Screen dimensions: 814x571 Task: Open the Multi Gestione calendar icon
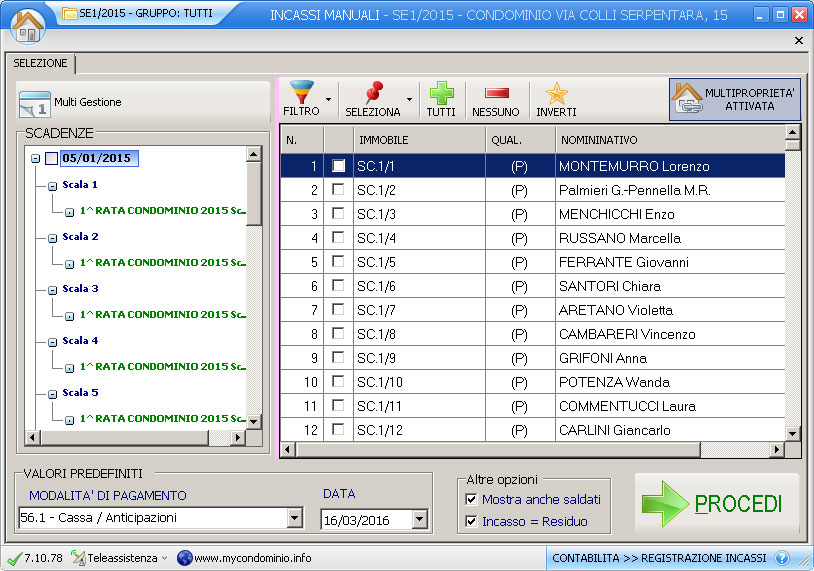(35, 103)
